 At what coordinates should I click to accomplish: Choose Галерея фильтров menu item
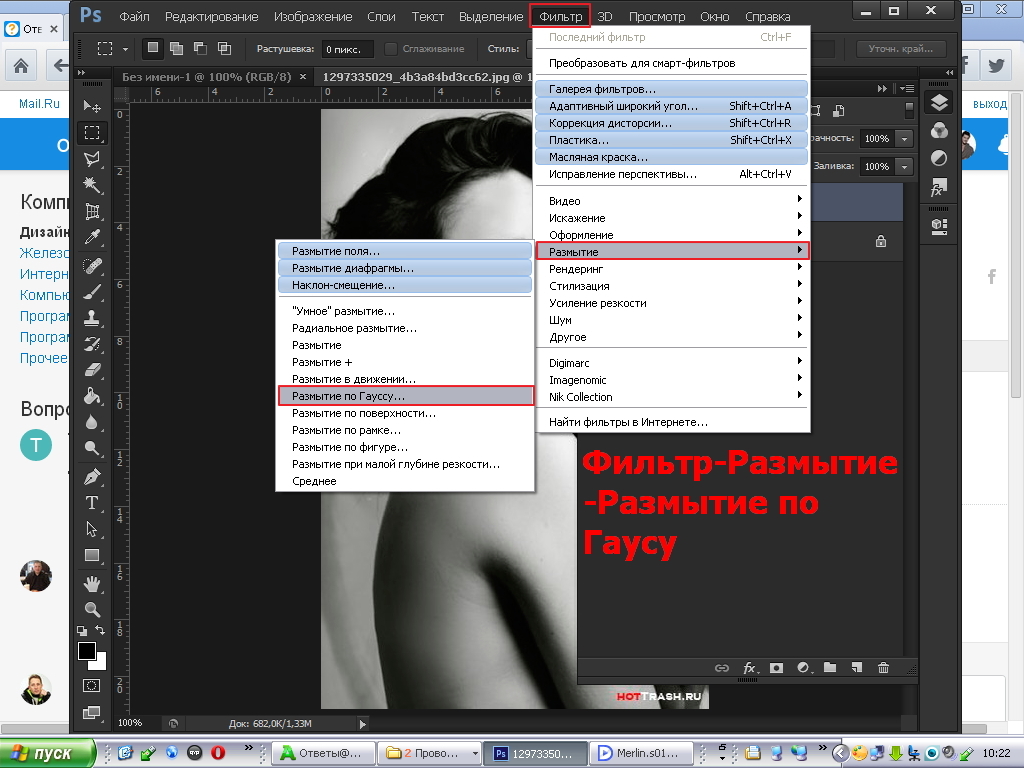672,89
